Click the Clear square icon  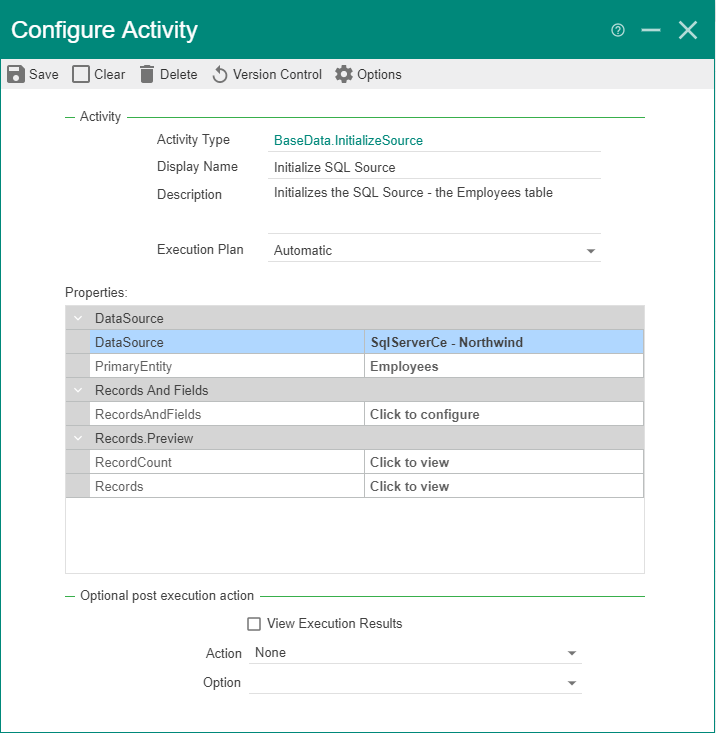point(81,74)
